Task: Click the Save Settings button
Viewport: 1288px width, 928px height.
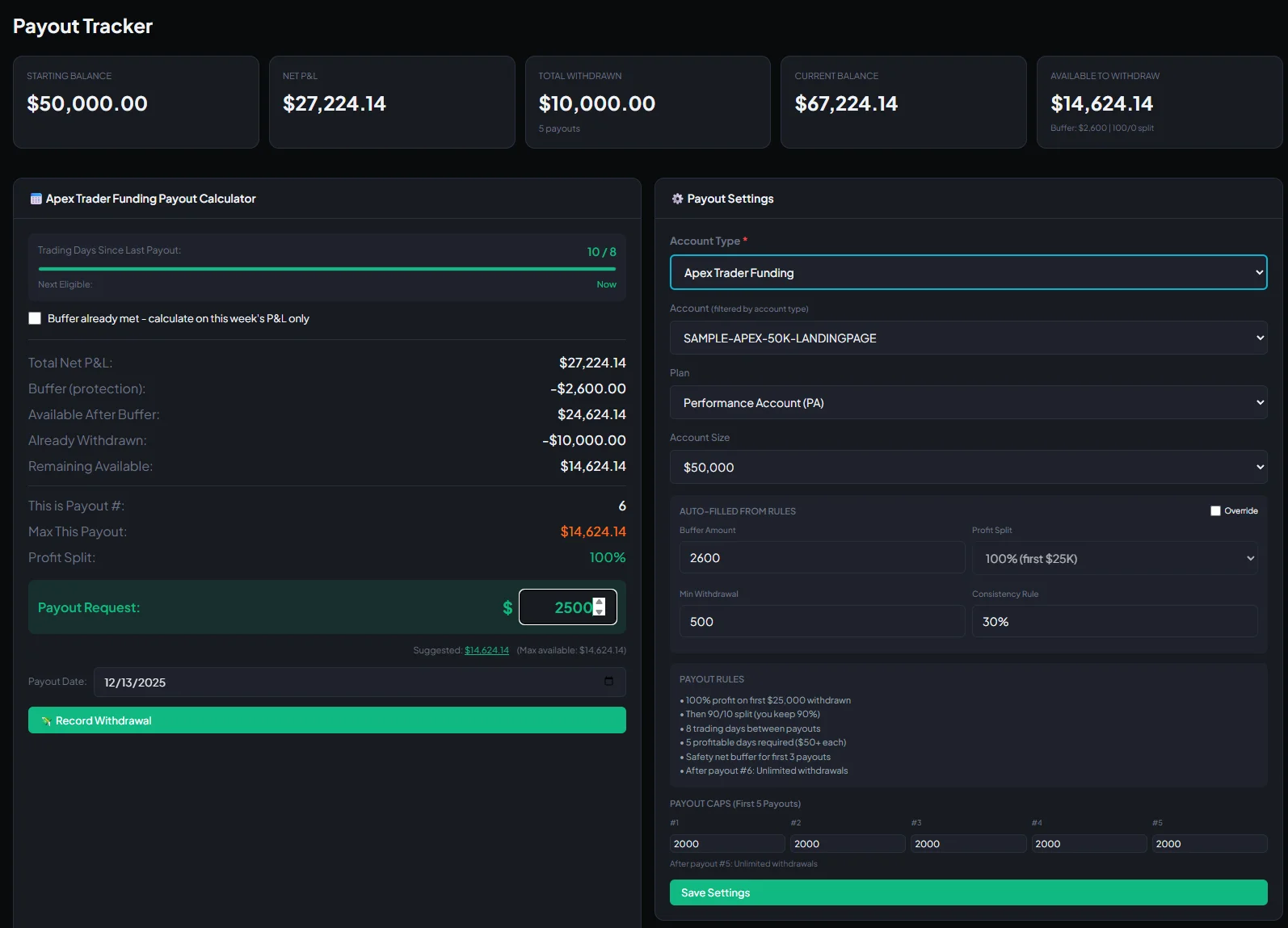Action: 968,892
